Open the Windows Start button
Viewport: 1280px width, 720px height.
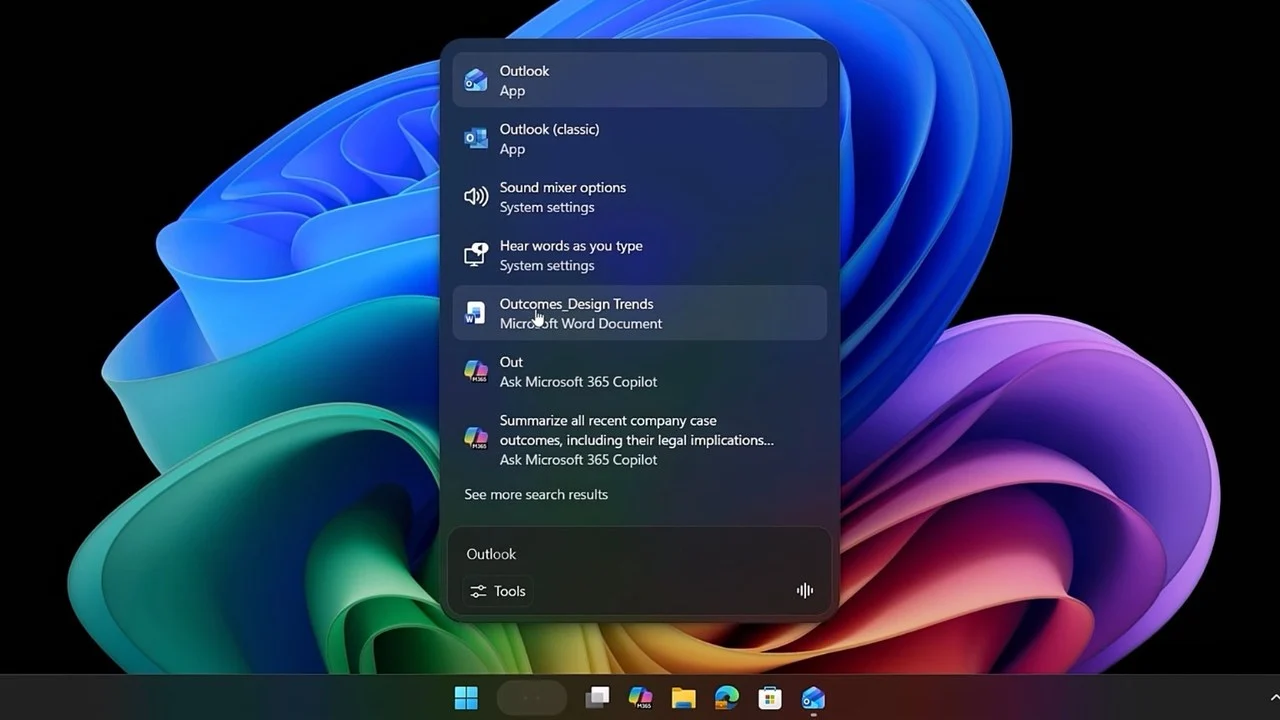[x=466, y=697]
